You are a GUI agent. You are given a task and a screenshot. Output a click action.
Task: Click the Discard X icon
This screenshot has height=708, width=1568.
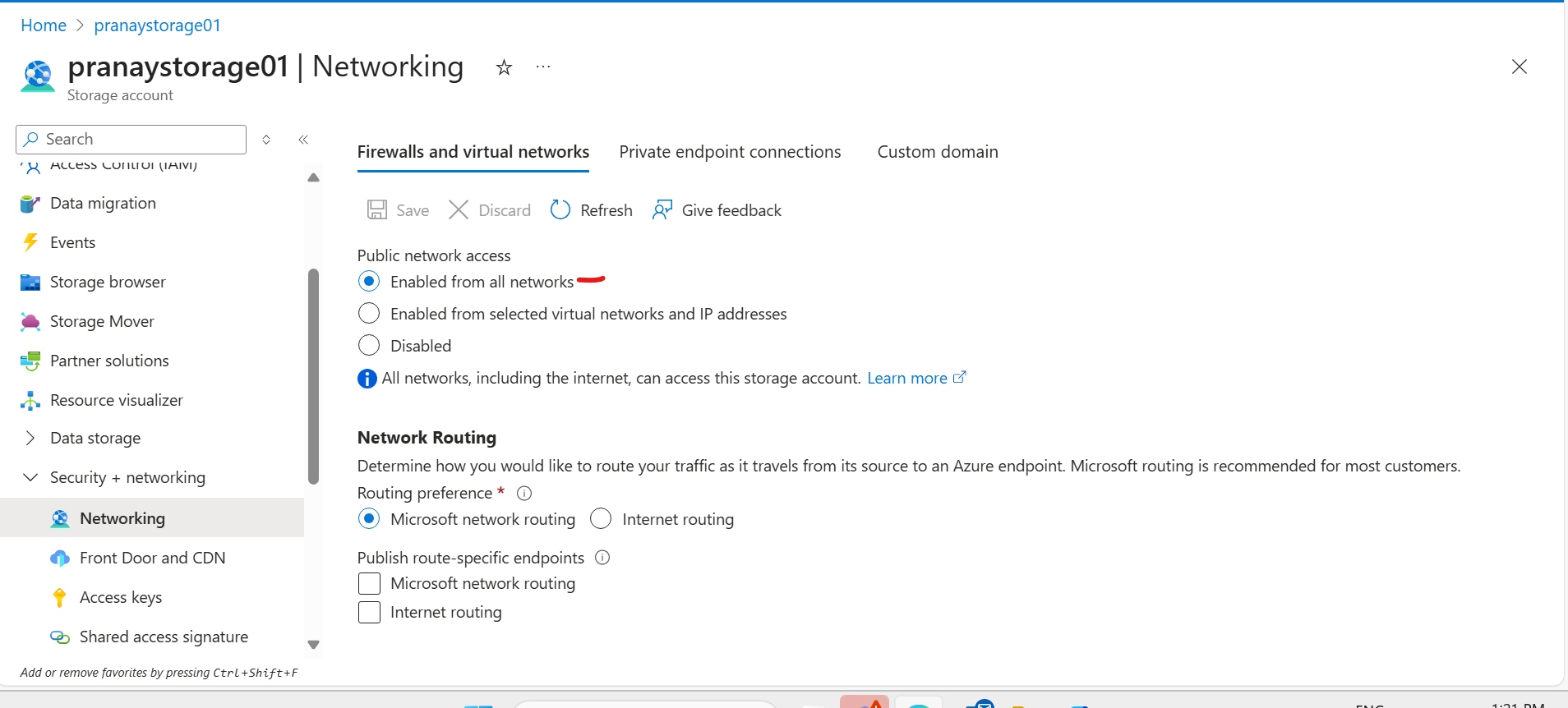point(459,210)
